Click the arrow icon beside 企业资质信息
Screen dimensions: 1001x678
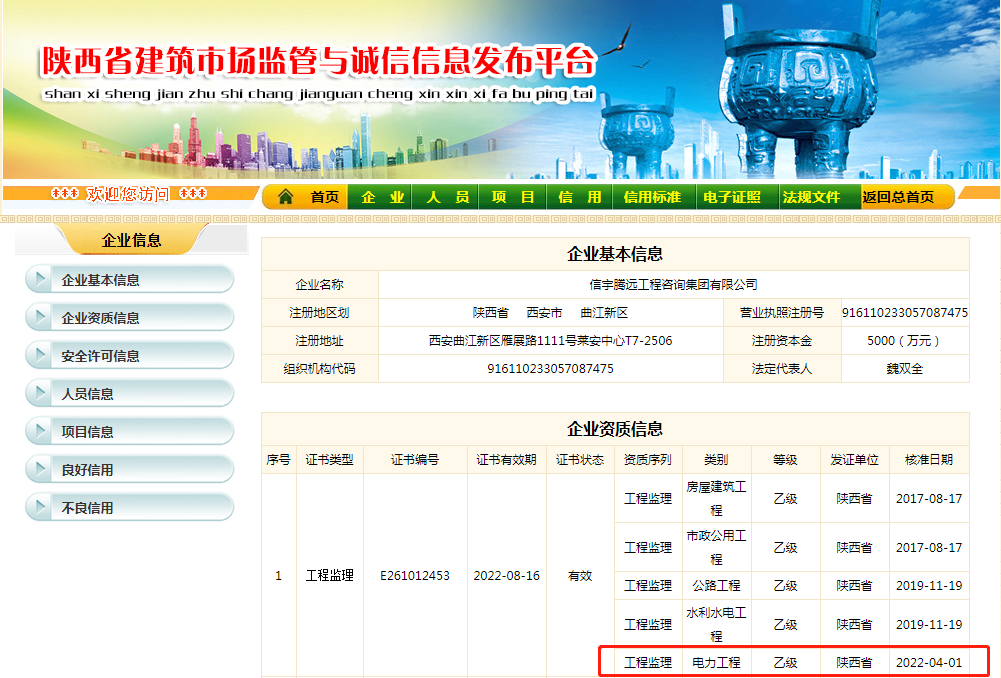pos(40,314)
